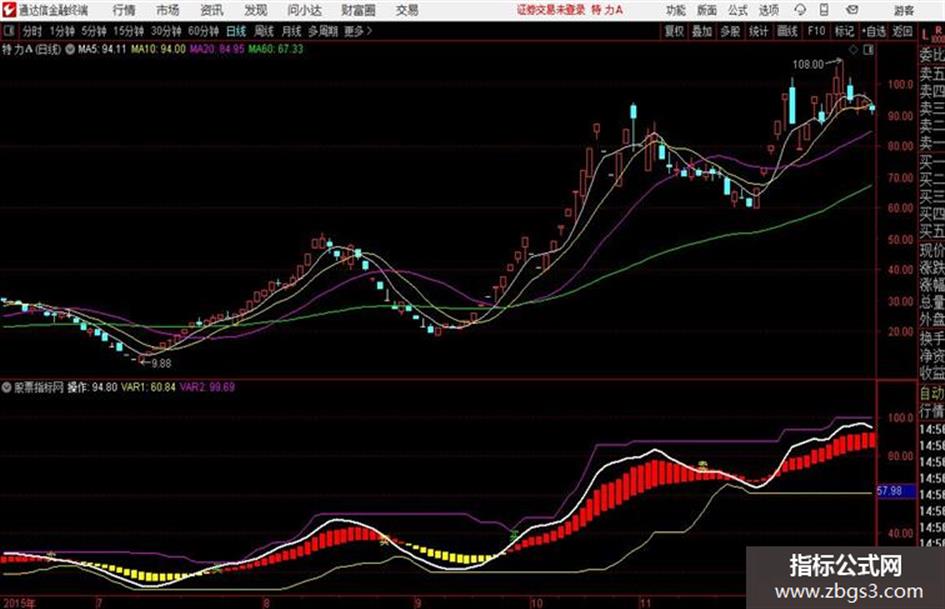Switch to 30分钟 chart period
945x609 pixels.
tap(166, 31)
